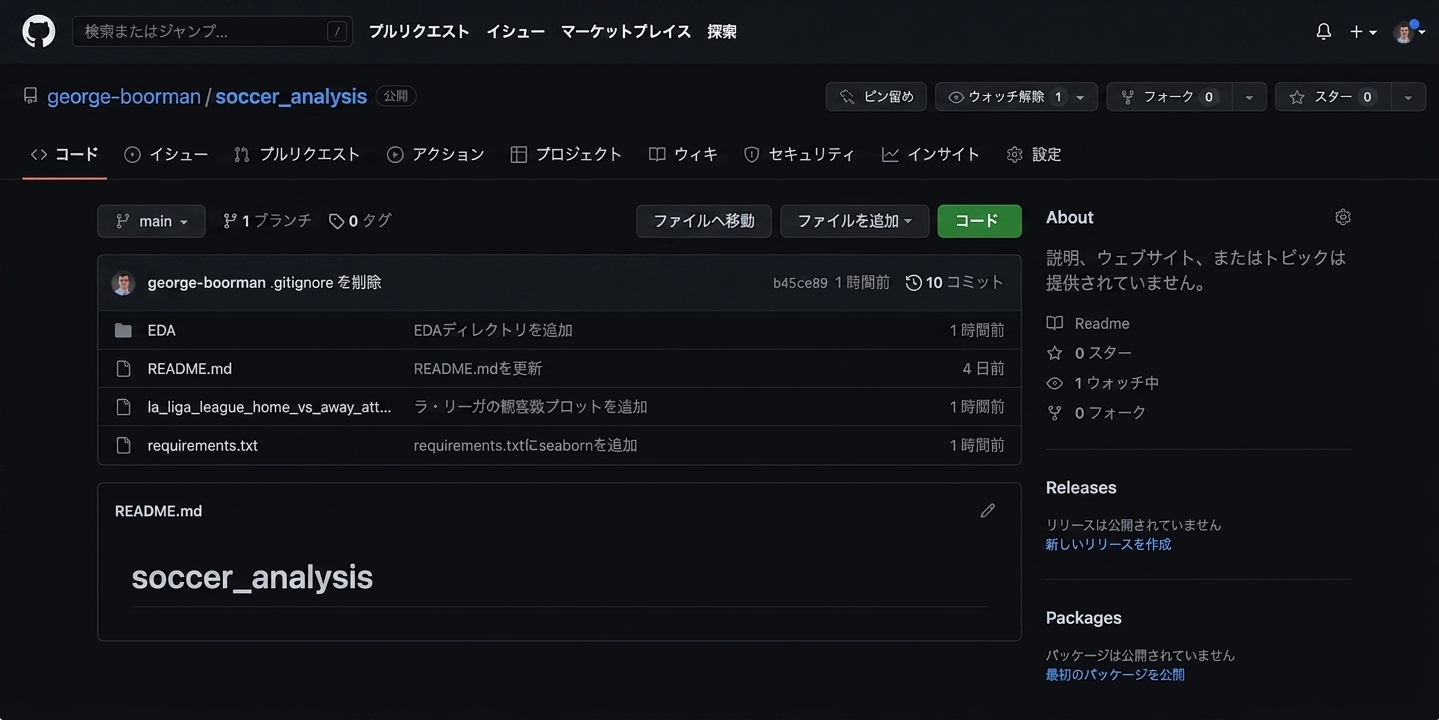This screenshot has width=1439, height=720.
Task: Open About settings gear icon
Action: click(1343, 217)
